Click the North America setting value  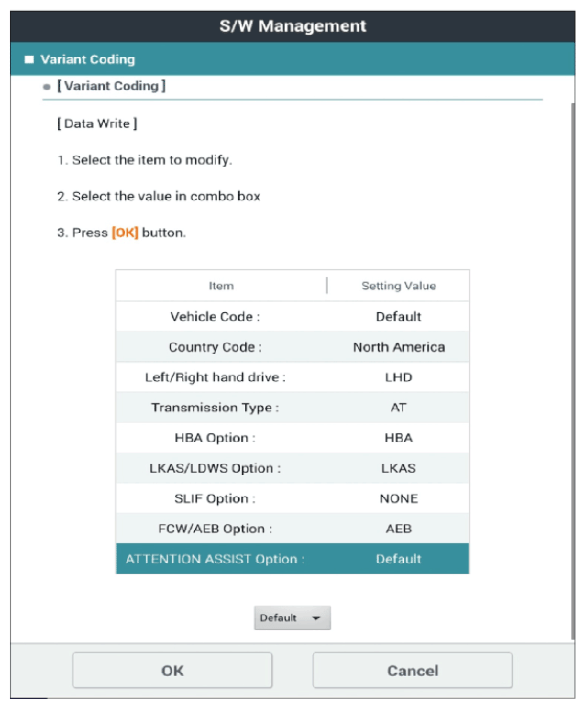[399, 347]
